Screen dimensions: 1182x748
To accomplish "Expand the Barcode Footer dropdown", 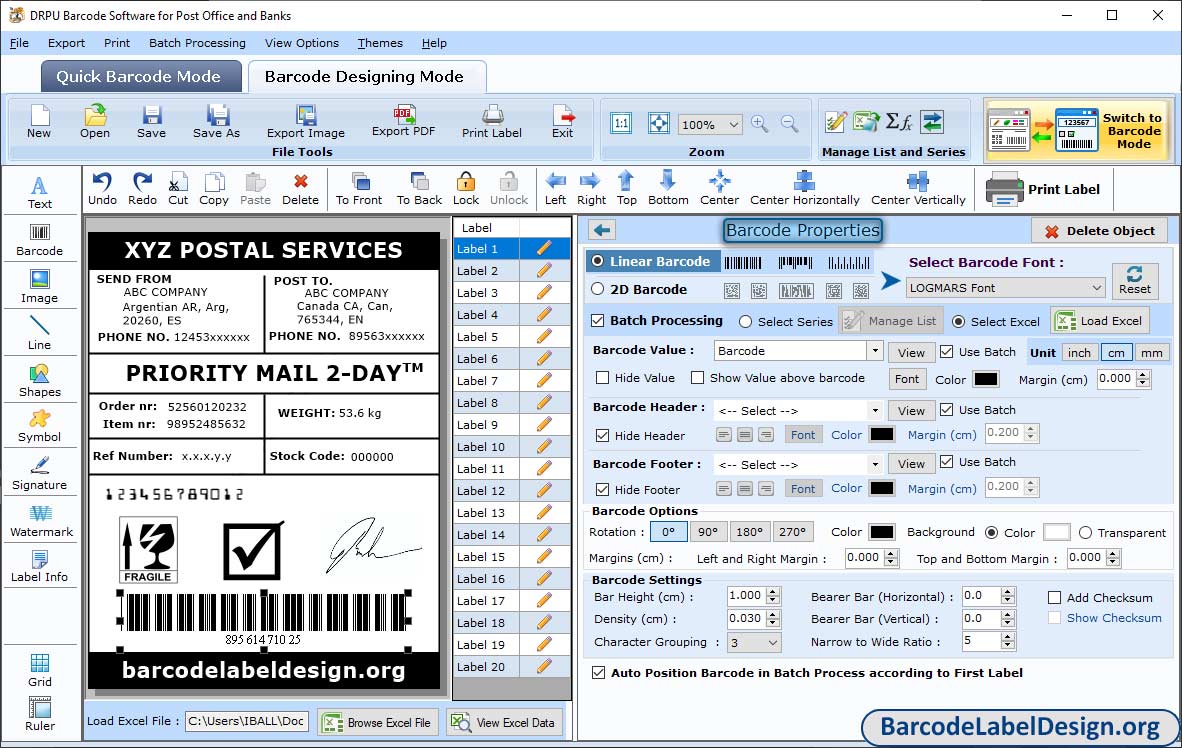I will pyautogui.click(x=874, y=464).
